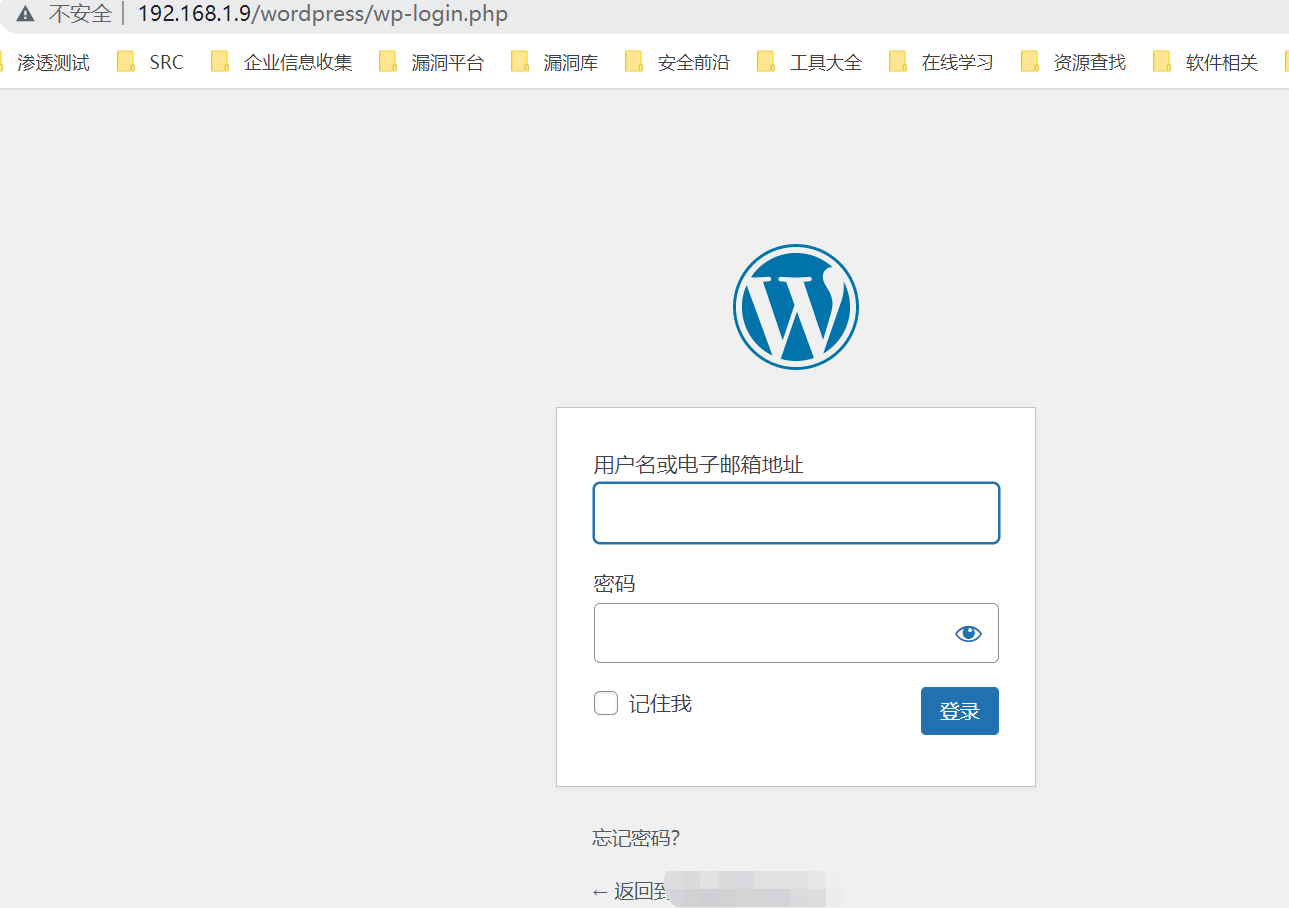The width and height of the screenshot is (1289, 908).
Task: Open the 漏洞库 bookmark folder
Action: (x=555, y=62)
